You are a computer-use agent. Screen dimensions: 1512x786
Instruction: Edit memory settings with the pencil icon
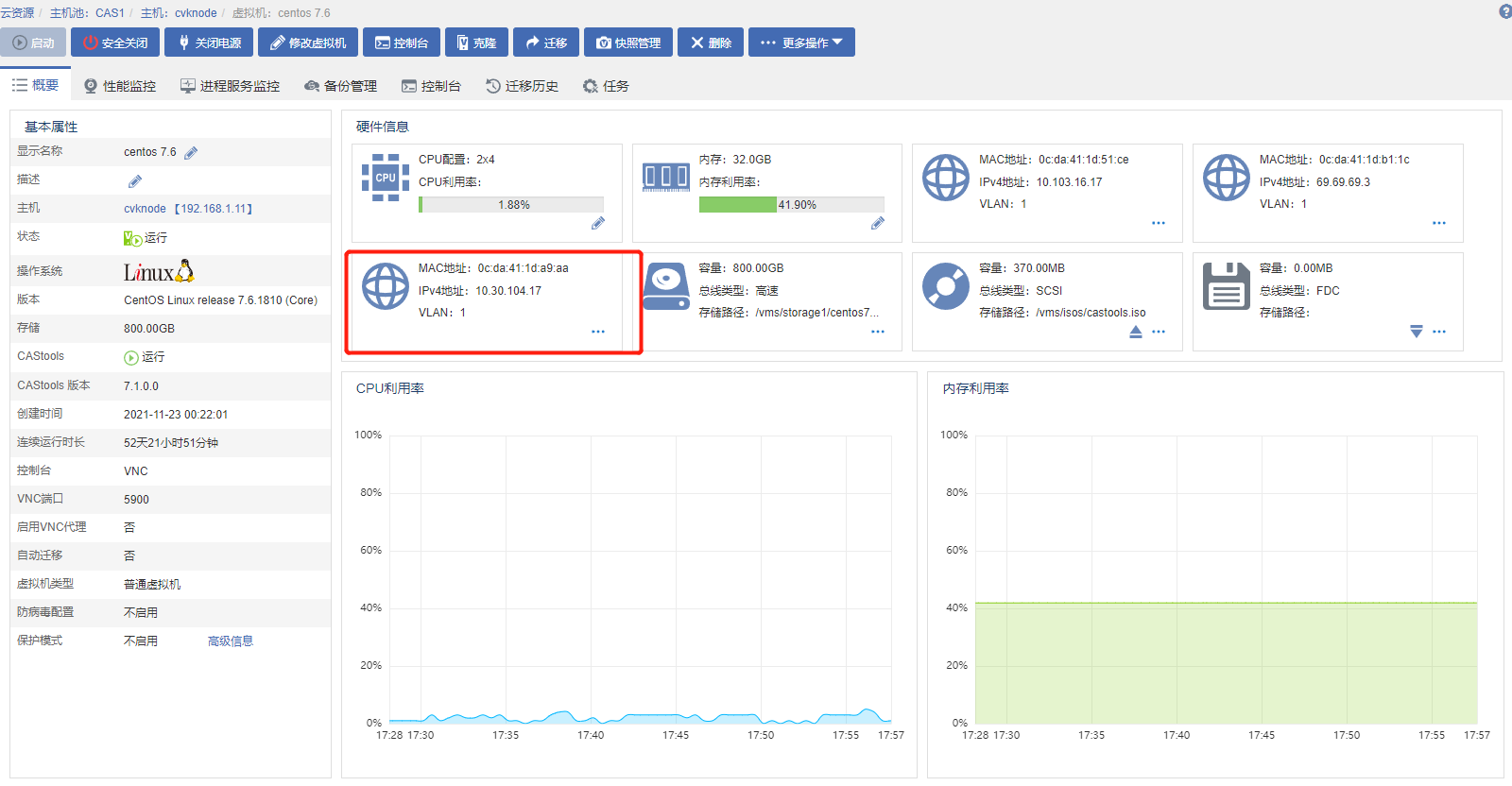point(878,223)
